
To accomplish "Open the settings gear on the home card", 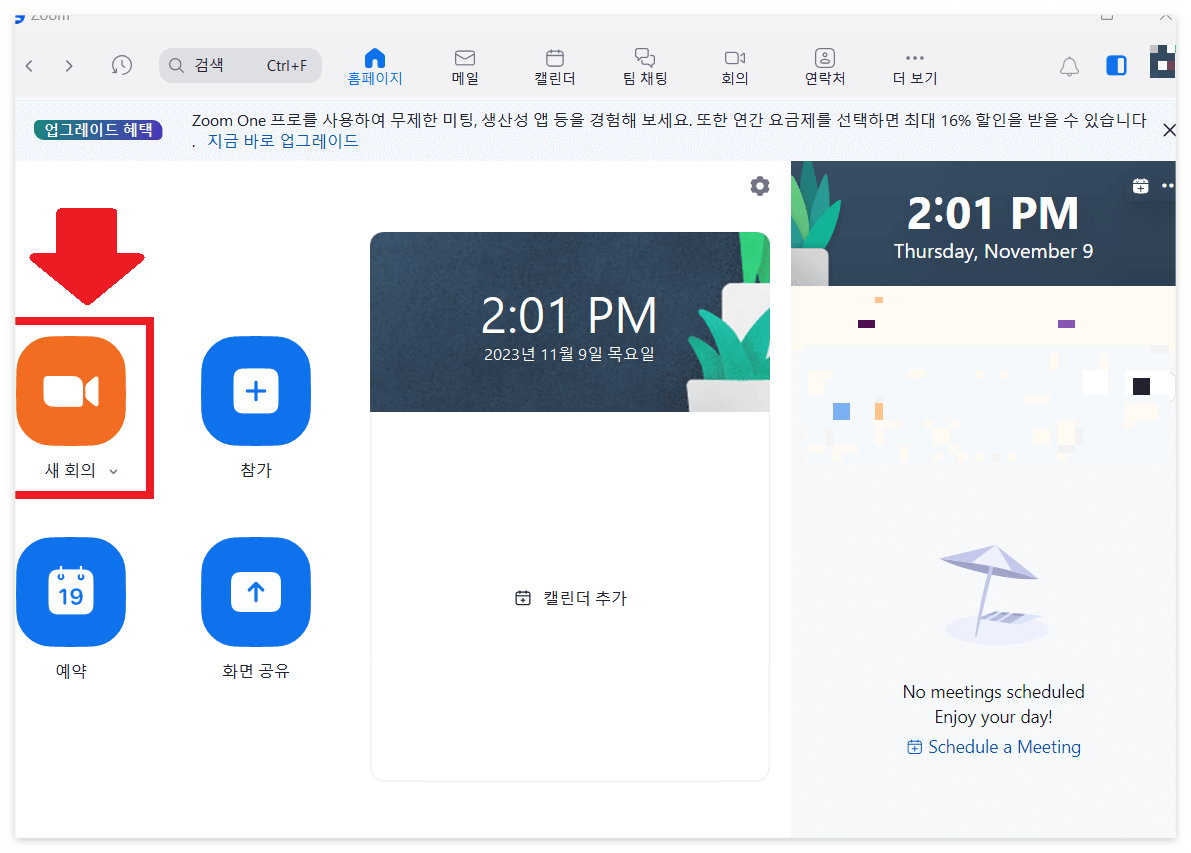I will [760, 186].
